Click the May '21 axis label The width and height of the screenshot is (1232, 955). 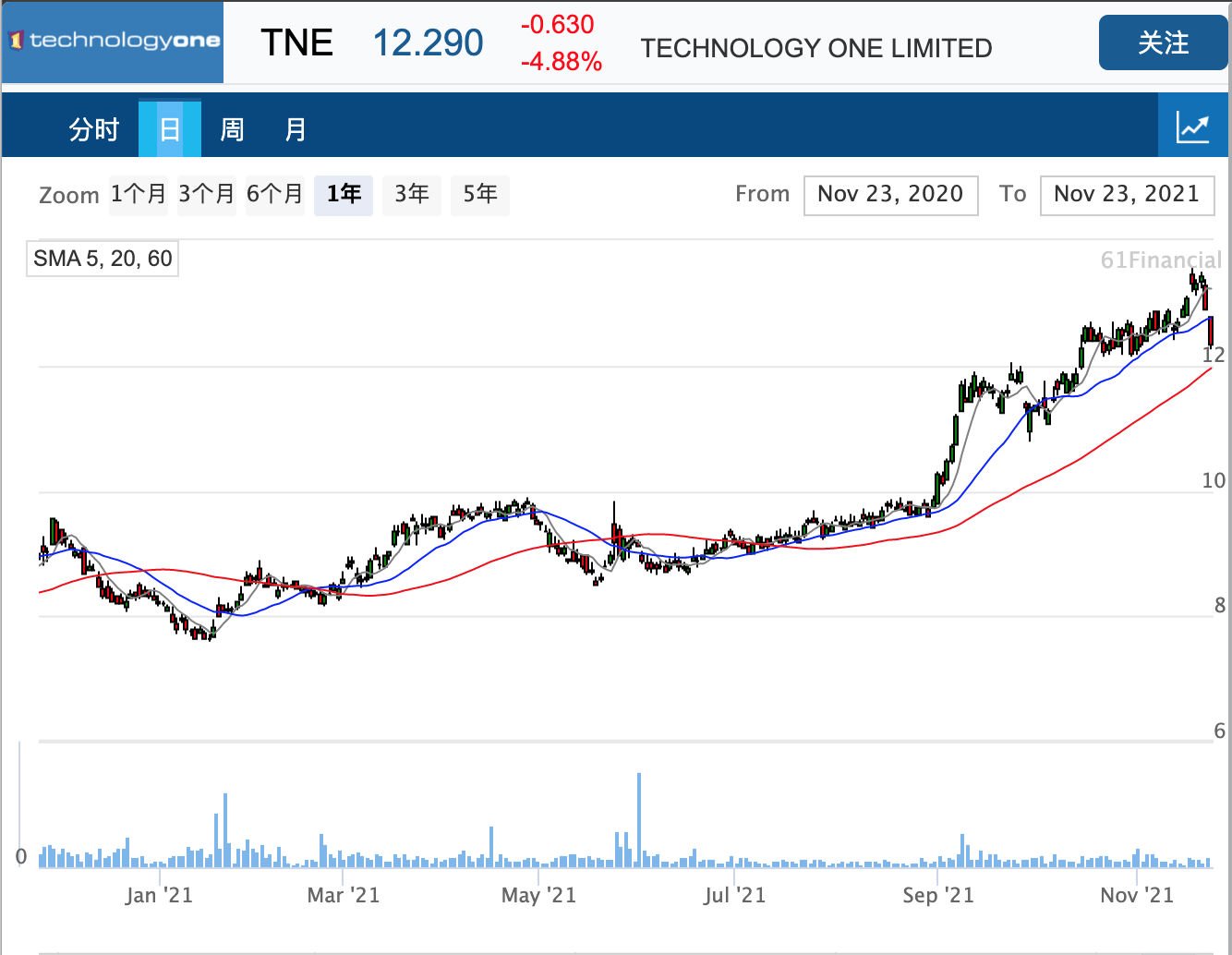click(x=538, y=895)
